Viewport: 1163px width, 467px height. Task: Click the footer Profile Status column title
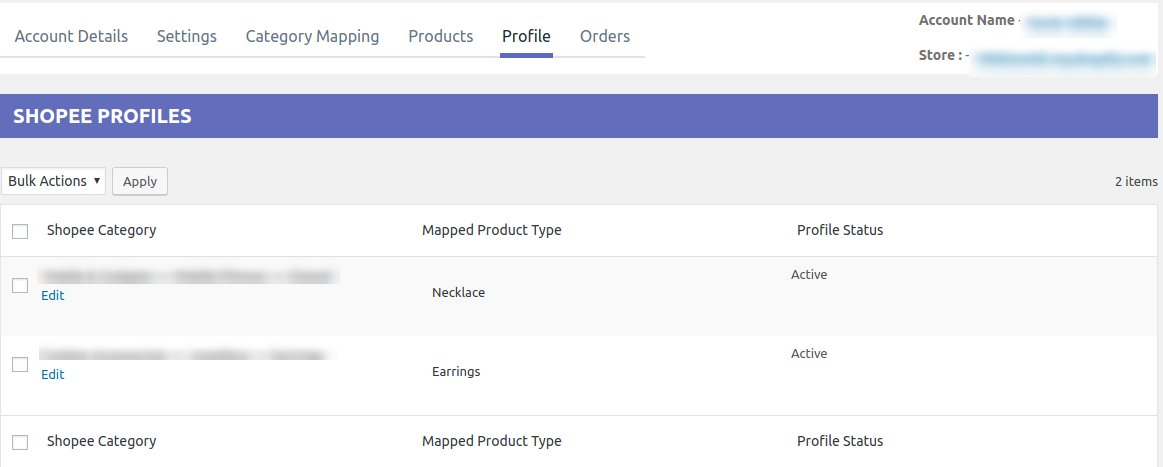tap(840, 442)
